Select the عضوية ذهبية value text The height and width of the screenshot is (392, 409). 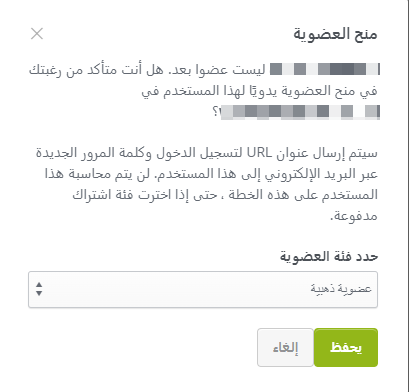click(341, 289)
